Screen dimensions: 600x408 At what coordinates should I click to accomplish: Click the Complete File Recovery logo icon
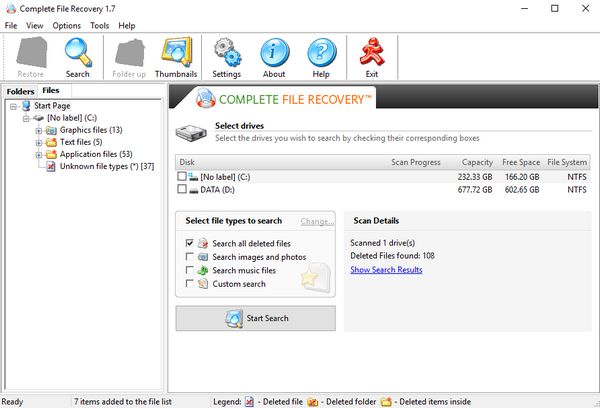[205, 99]
